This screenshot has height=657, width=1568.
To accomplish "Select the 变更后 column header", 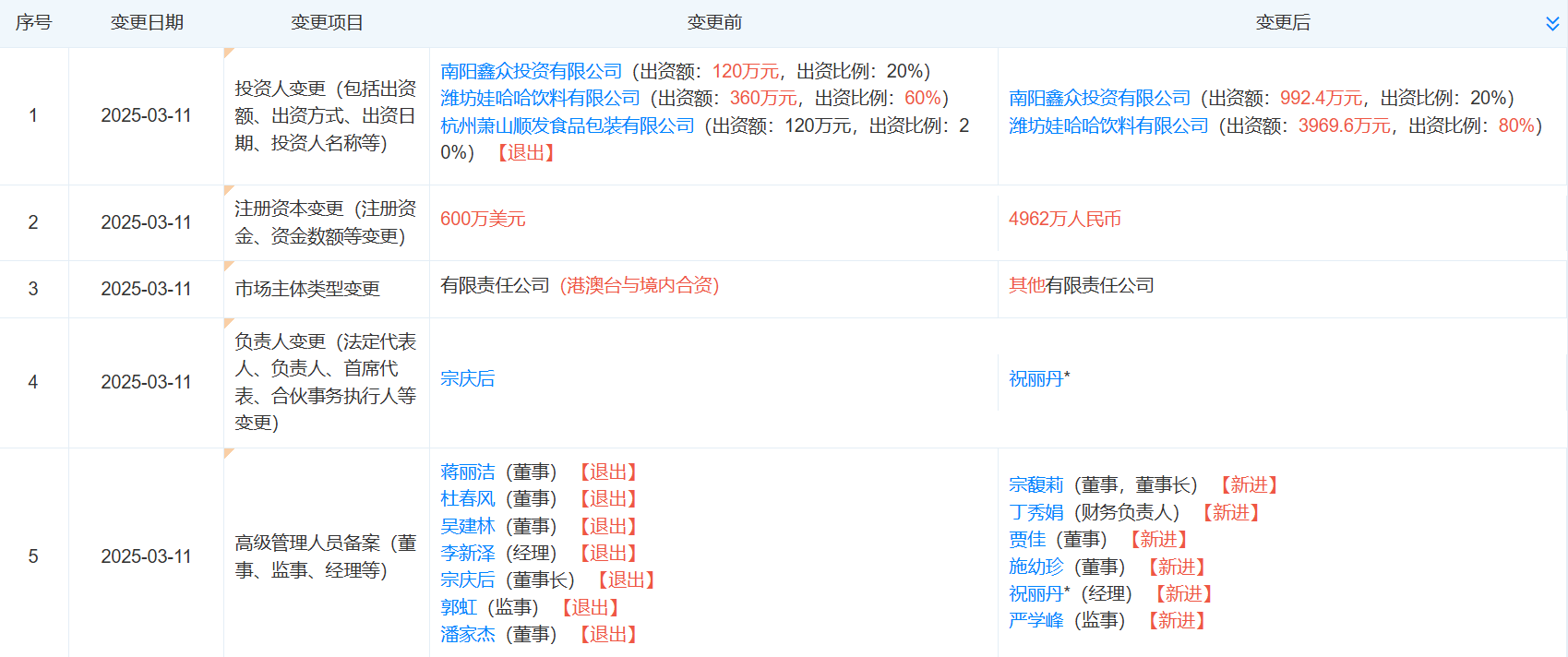I will pos(1283,22).
